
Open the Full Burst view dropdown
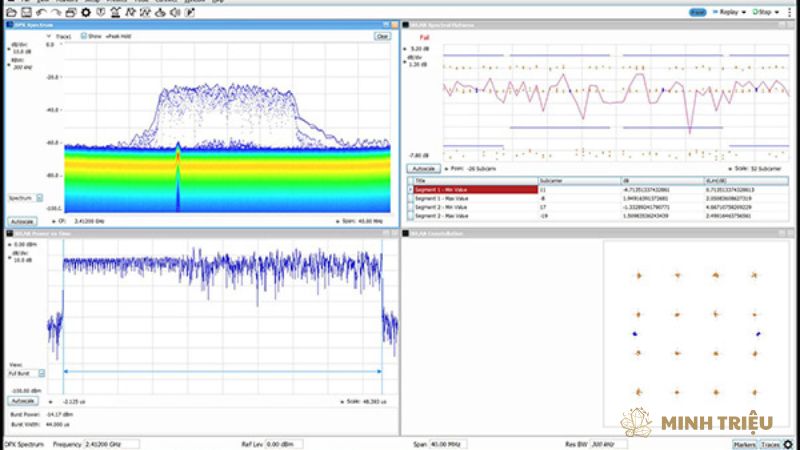point(41,373)
